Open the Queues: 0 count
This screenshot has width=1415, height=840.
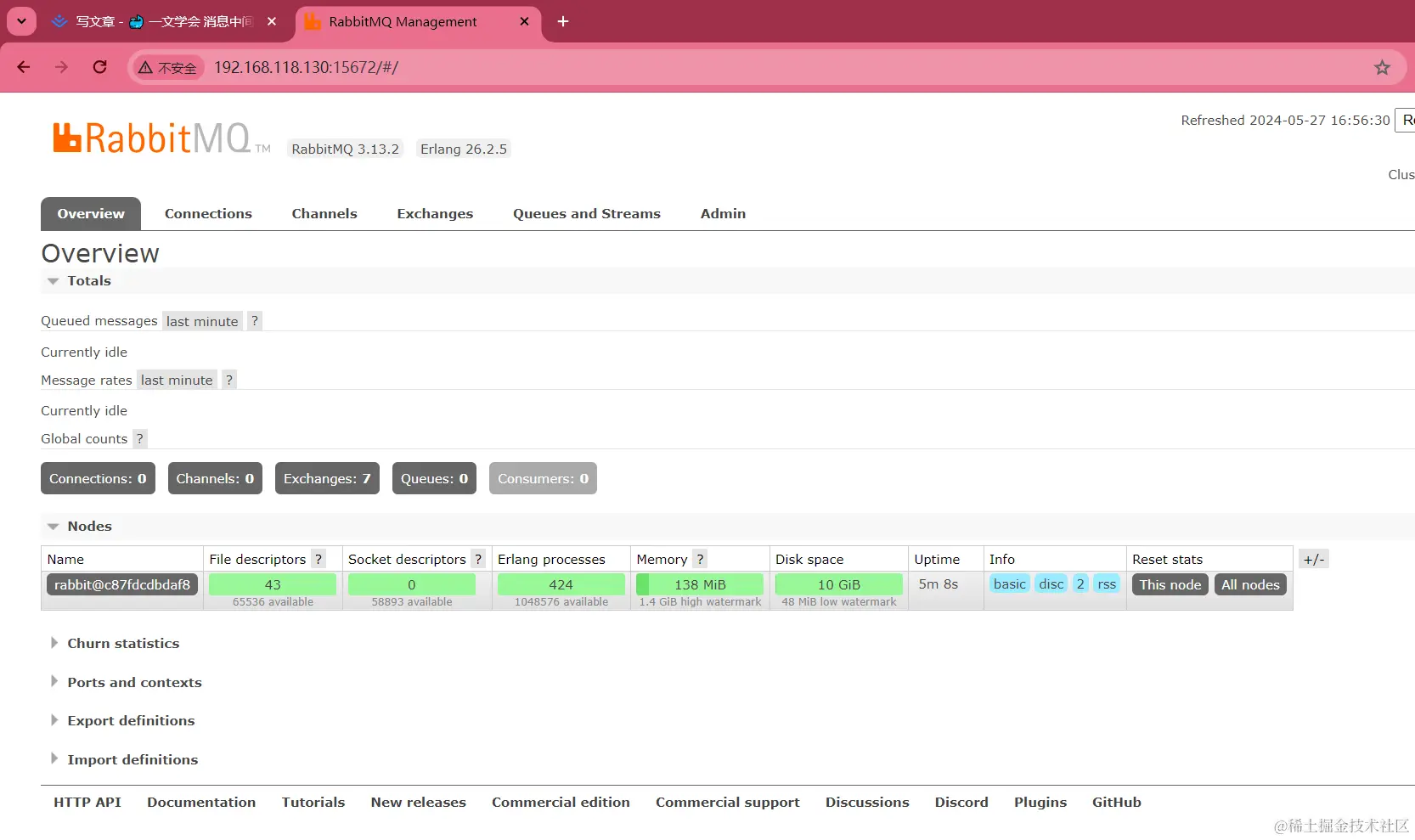434,478
